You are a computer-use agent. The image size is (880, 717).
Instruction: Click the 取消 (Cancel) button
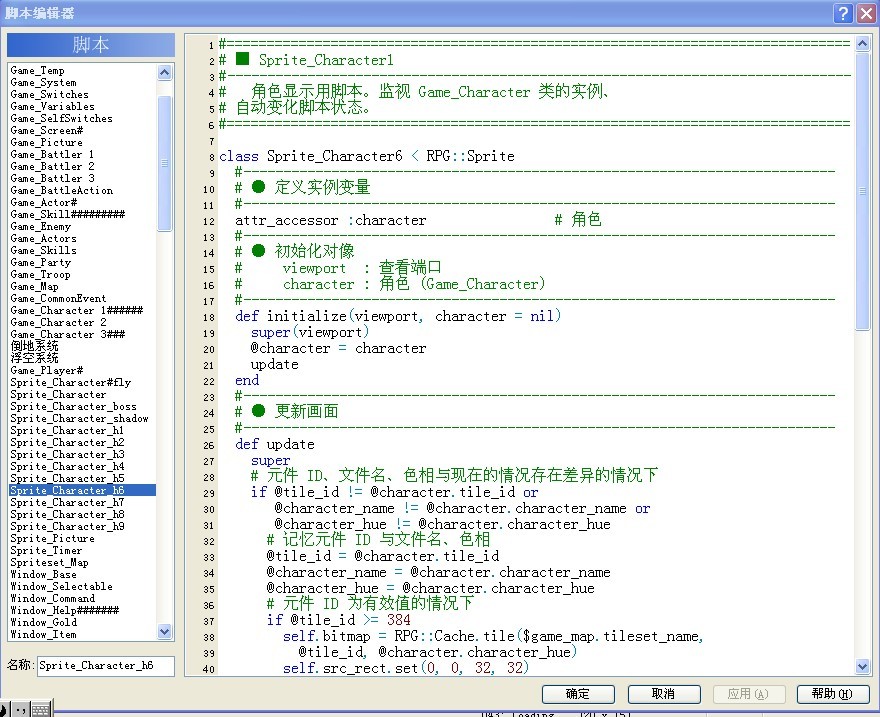(664, 694)
